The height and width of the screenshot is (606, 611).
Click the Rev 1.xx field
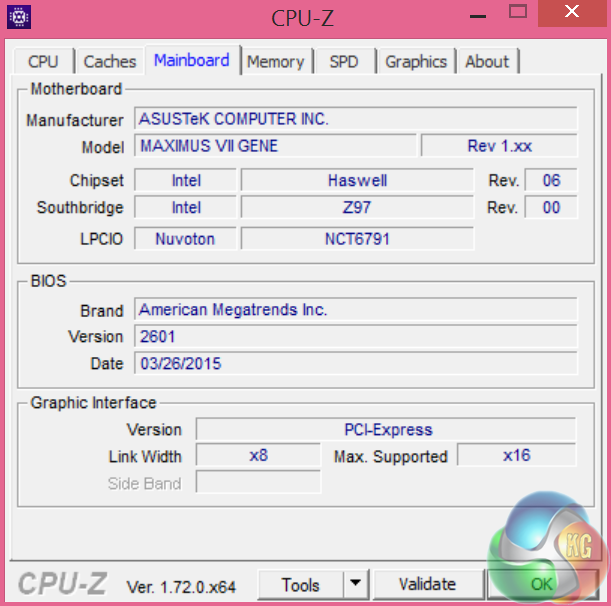[x=499, y=146]
